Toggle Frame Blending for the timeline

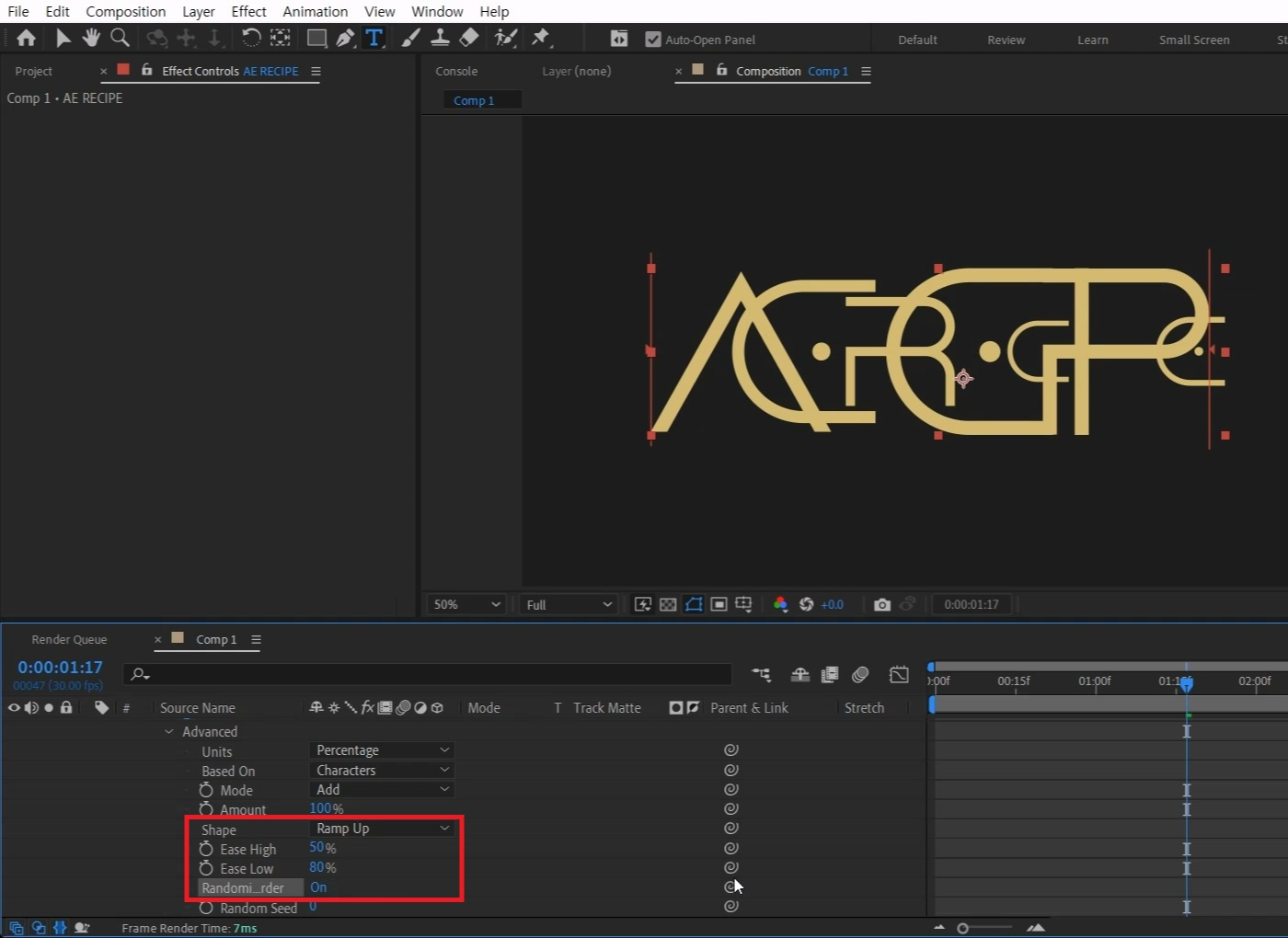tap(830, 674)
